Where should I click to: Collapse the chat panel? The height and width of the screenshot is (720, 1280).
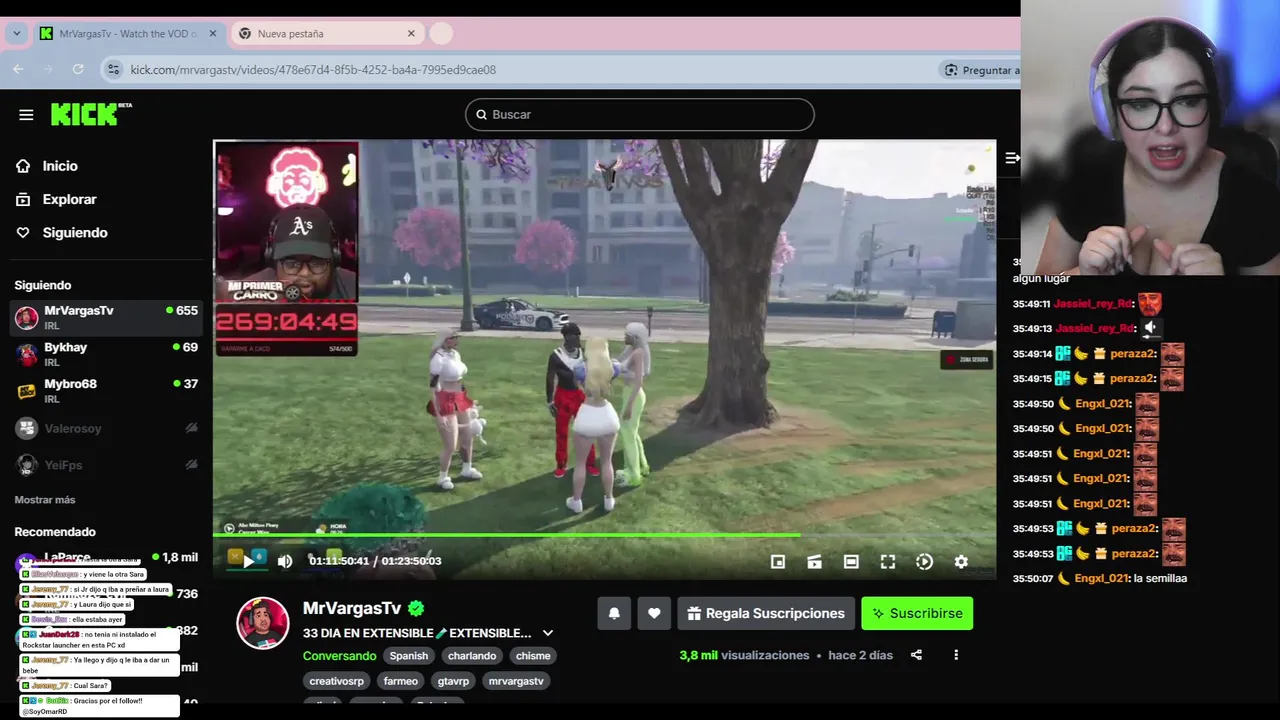coord(1012,158)
